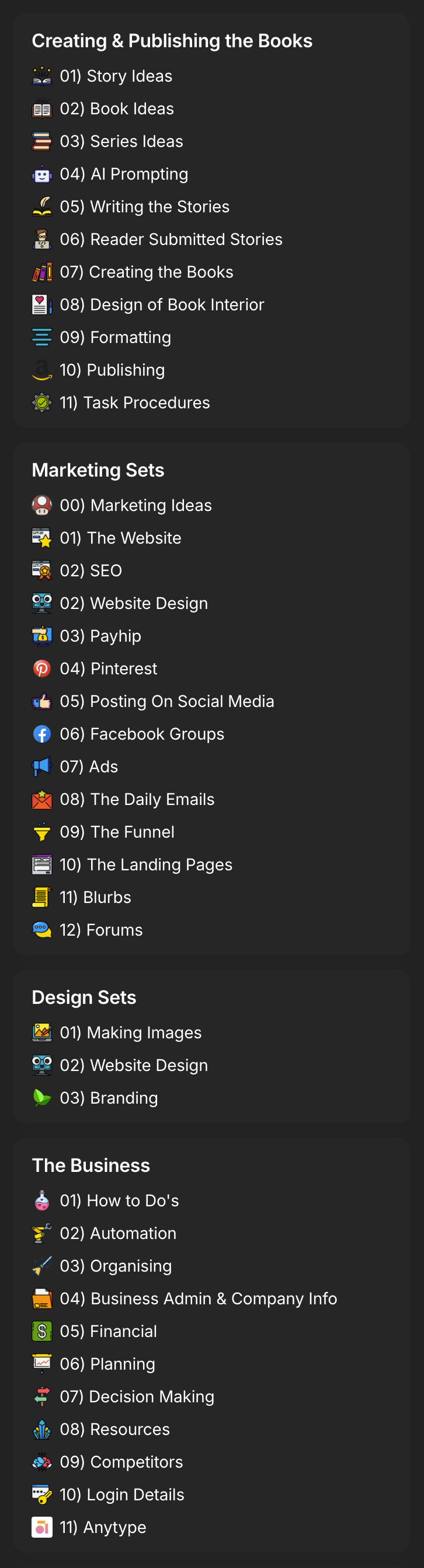424x1568 pixels.
Task: Open 02) SEO in Marketing Sets
Action: point(91,570)
